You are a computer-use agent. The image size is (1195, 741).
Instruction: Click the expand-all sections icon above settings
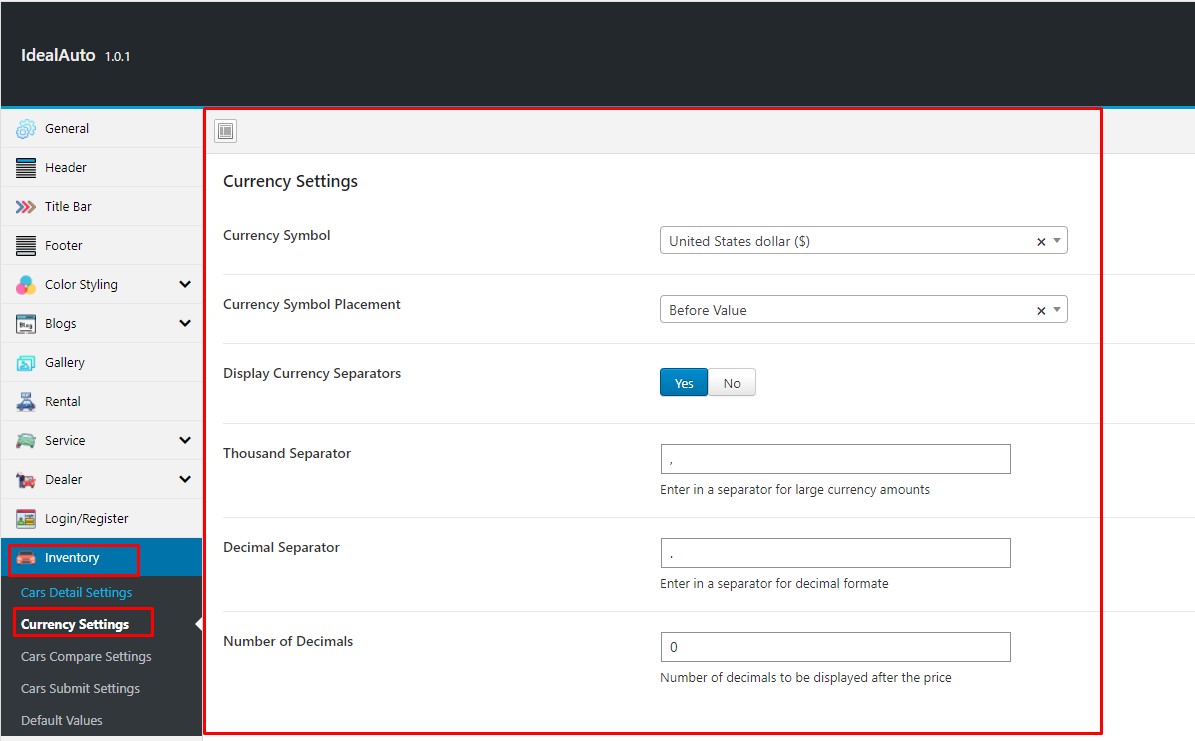point(226,131)
